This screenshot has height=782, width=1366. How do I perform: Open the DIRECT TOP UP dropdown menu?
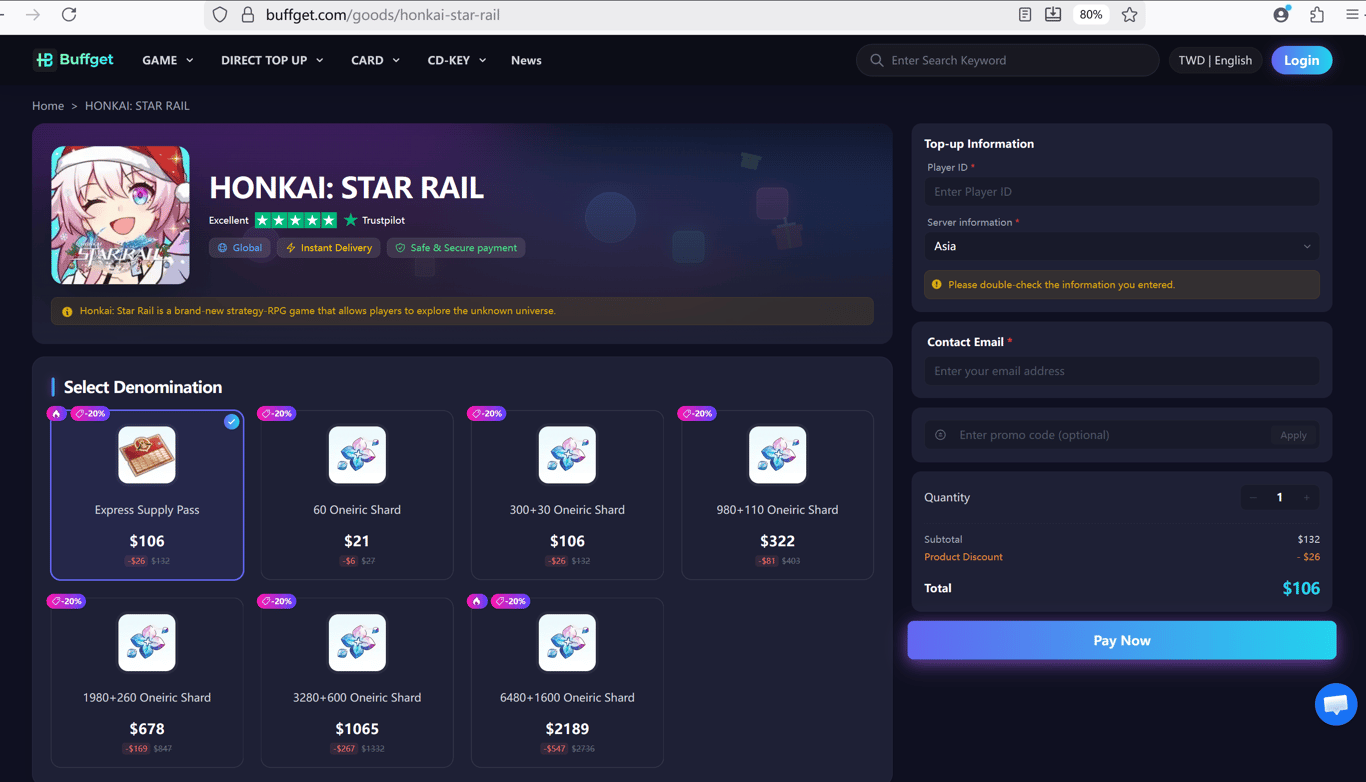coord(272,60)
